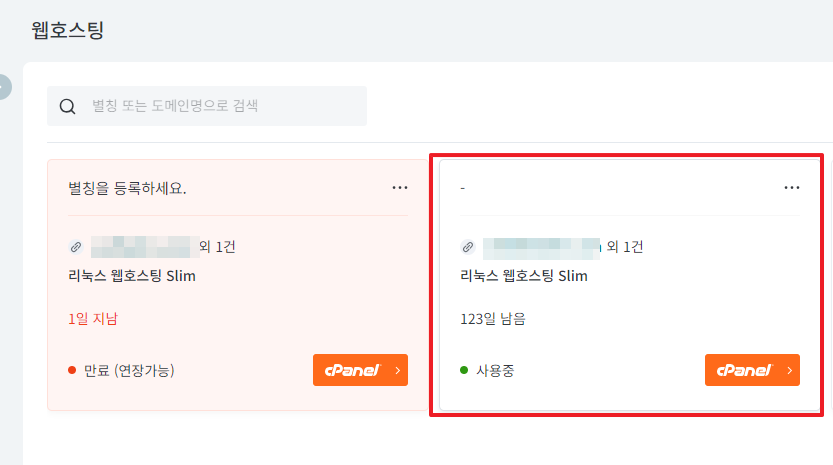Click the arrow on the expired card's cPanel button
833x465 pixels.
coord(397,370)
